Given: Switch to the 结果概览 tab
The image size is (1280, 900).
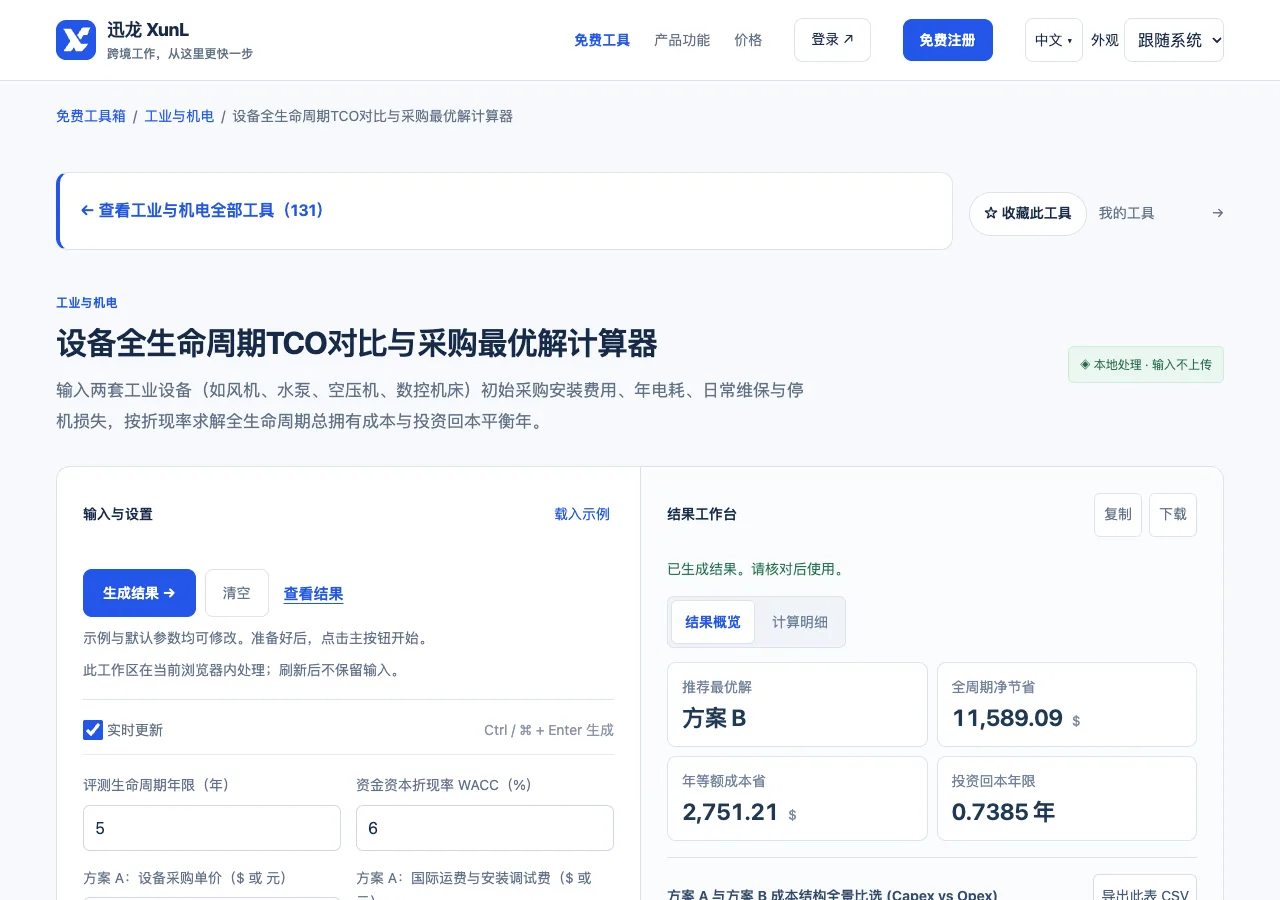Looking at the screenshot, I should tap(713, 622).
